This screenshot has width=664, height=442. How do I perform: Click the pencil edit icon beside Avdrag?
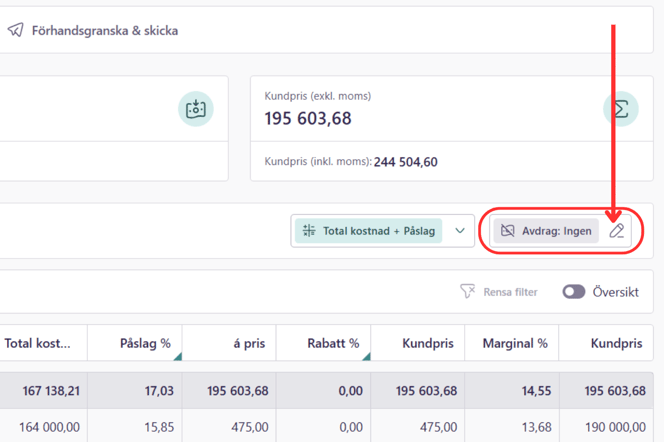617,231
